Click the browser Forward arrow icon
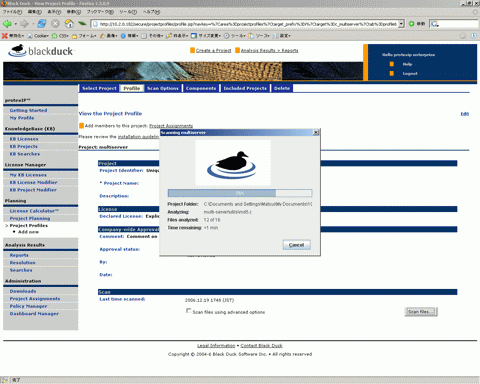 tap(24, 24)
